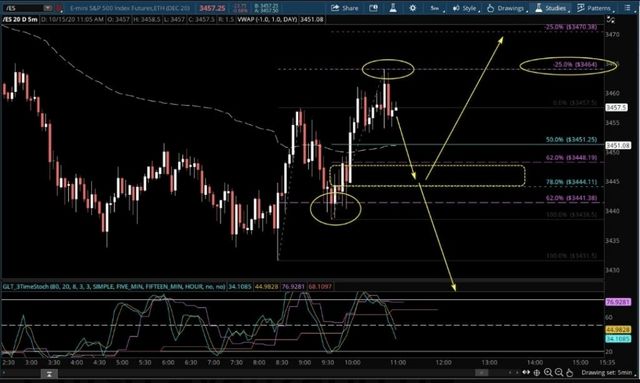Click the collapse panel icon on bottom scrollbar

(49, 373)
